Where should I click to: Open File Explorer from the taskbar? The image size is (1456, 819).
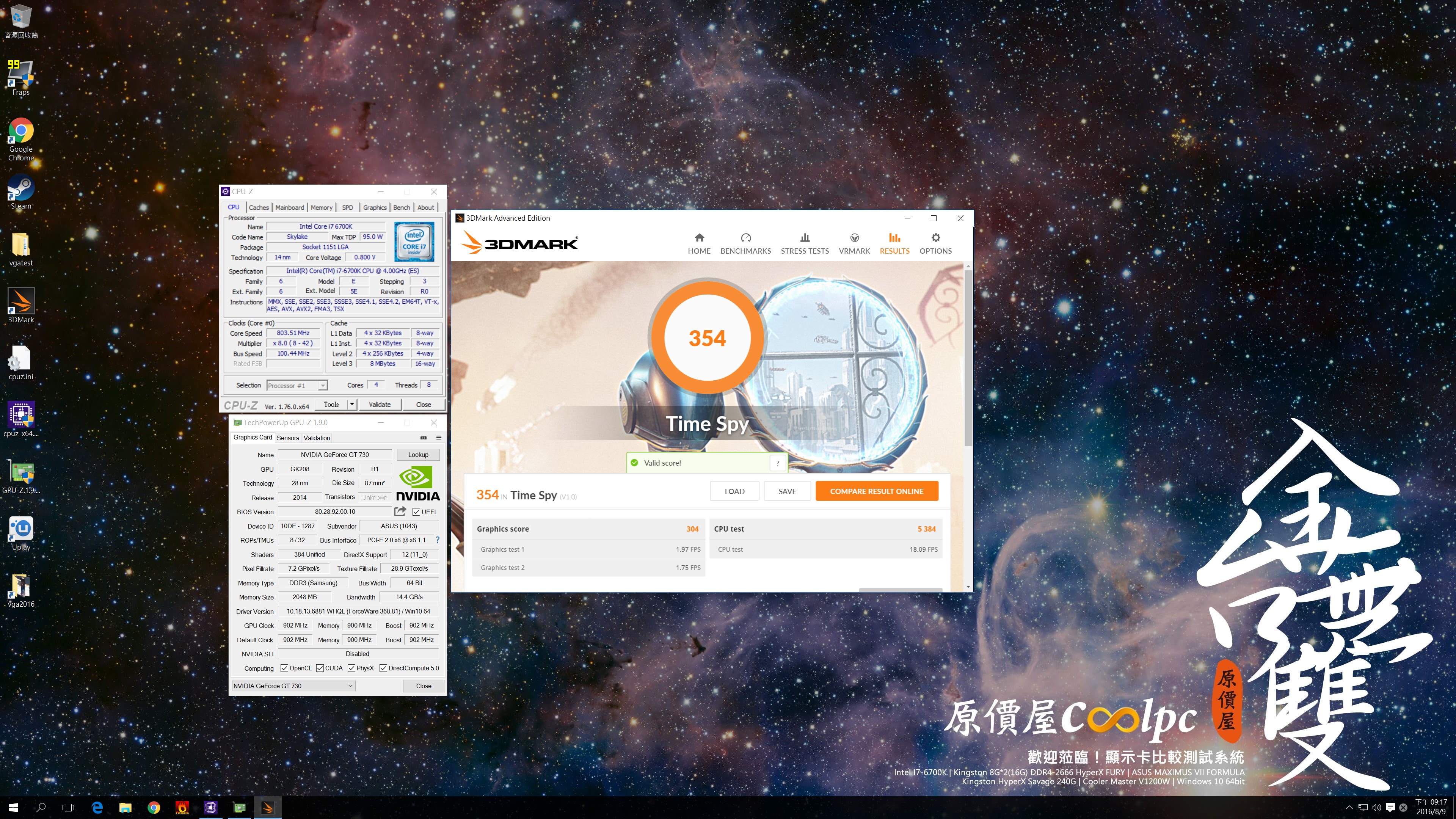click(126, 808)
